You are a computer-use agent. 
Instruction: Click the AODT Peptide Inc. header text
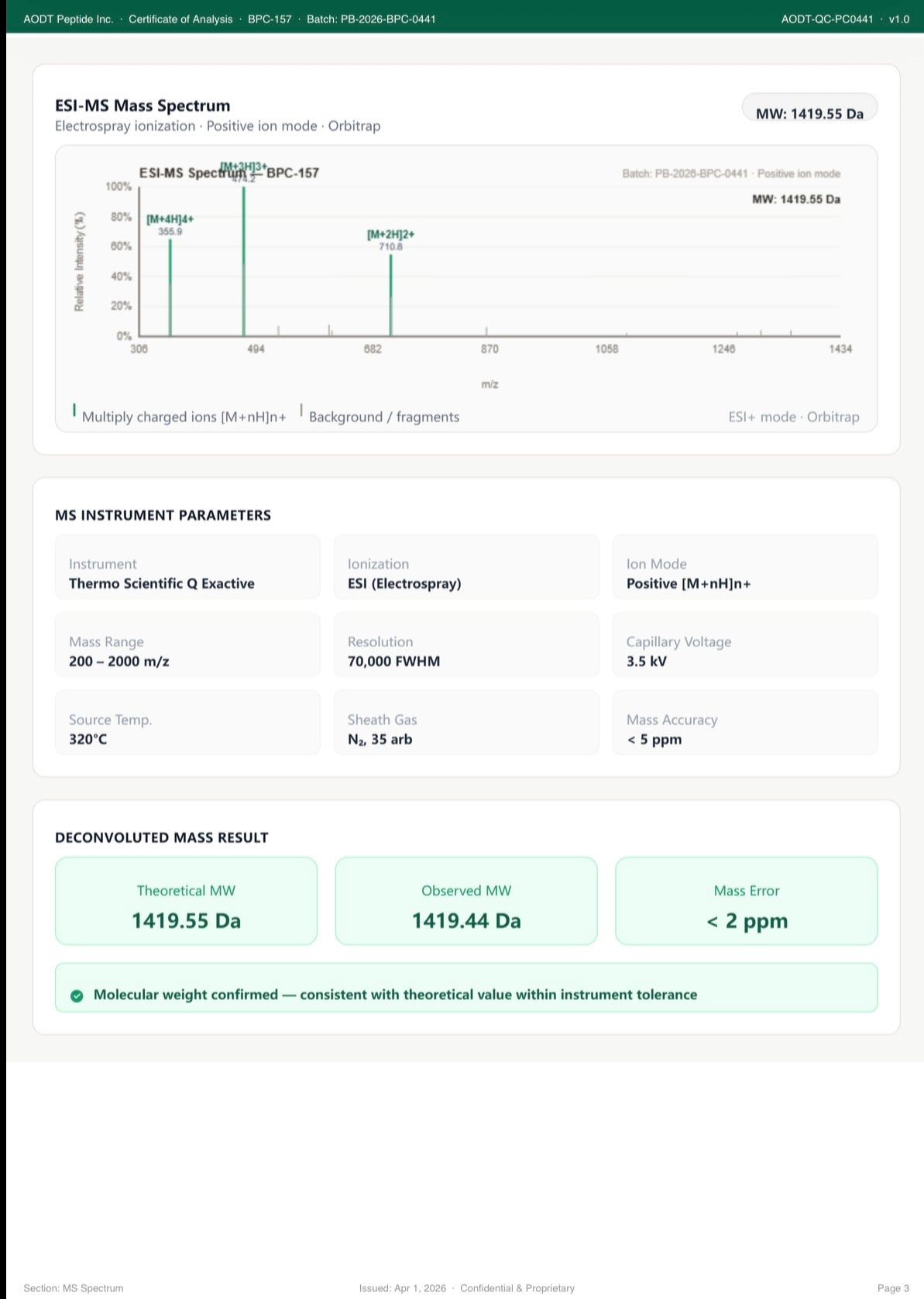[x=68, y=19]
